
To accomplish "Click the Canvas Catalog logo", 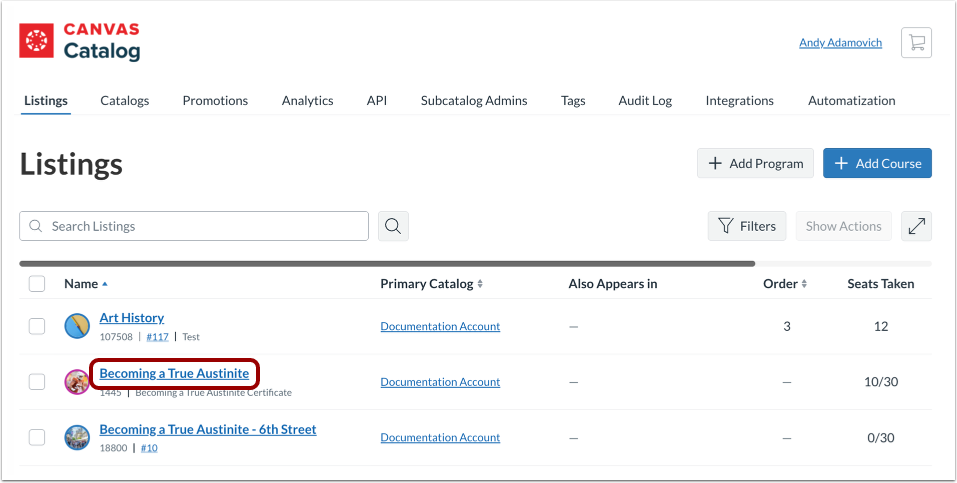I will click(79, 42).
